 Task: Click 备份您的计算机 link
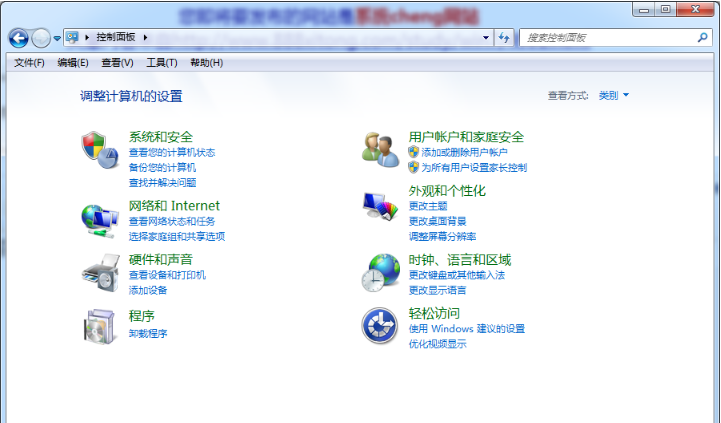pyautogui.click(x=162, y=167)
